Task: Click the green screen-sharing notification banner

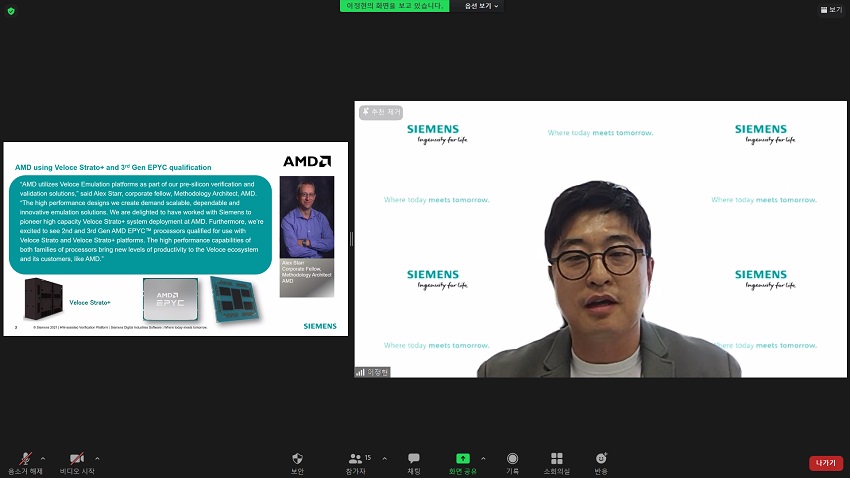Action: (x=395, y=6)
